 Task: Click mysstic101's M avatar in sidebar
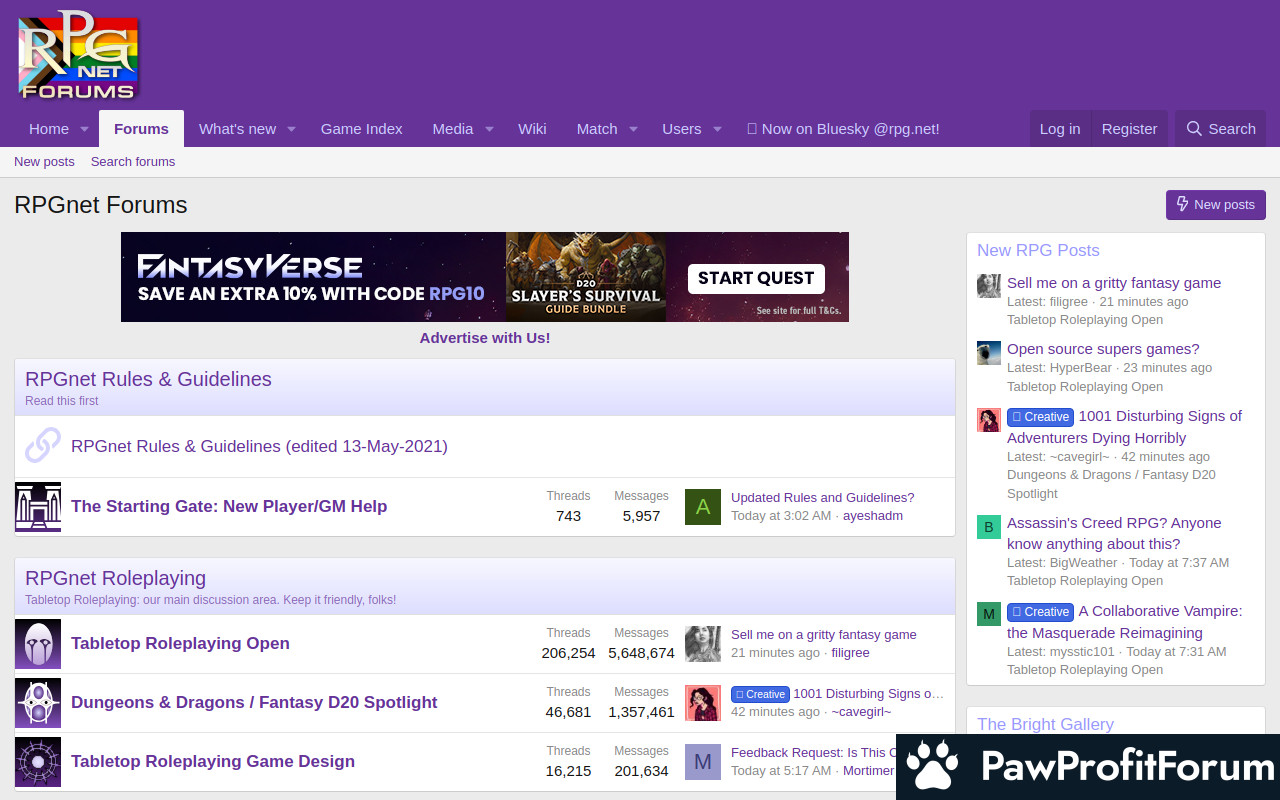click(x=989, y=614)
